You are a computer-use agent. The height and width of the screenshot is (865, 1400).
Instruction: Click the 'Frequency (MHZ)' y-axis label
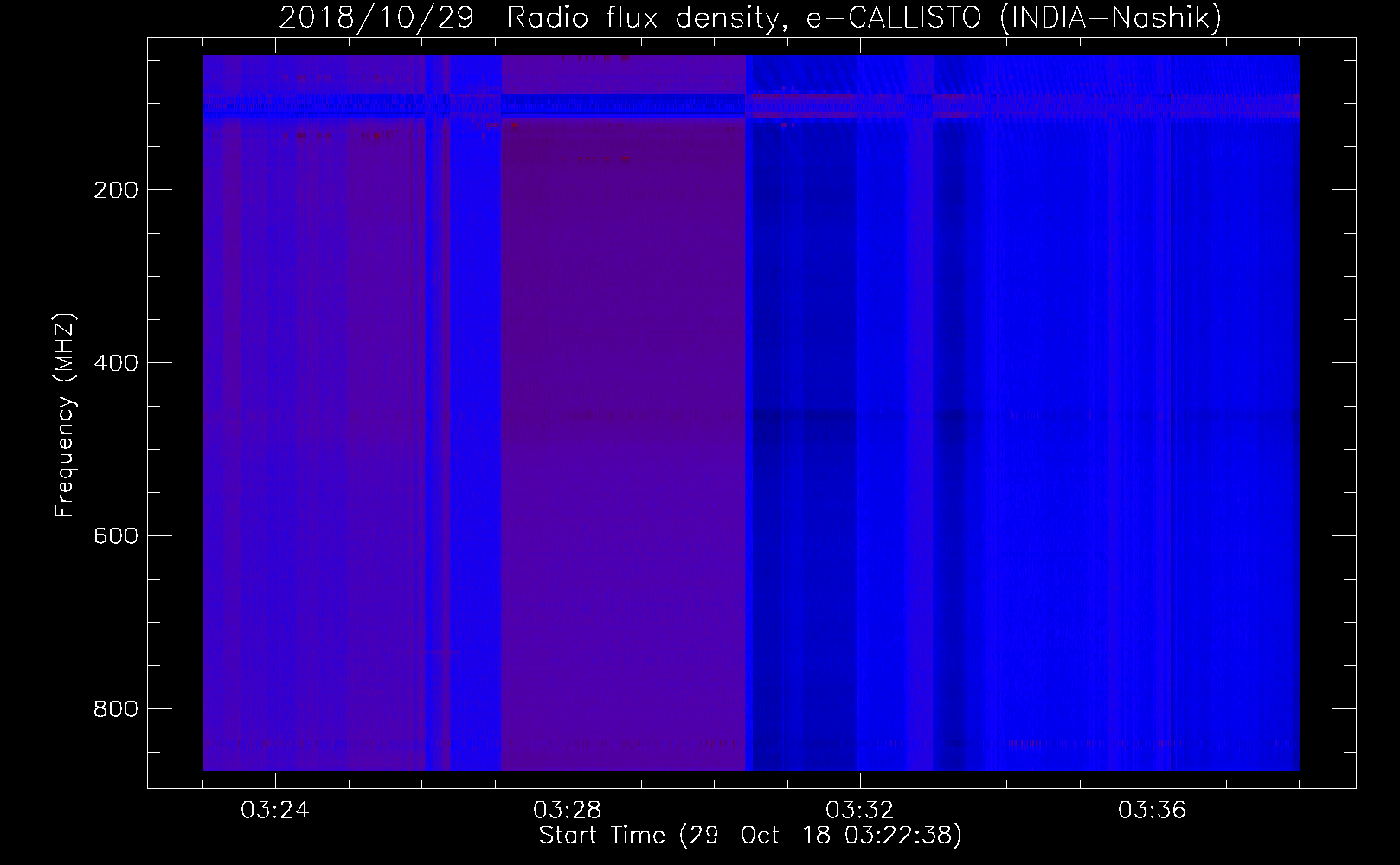[66, 414]
